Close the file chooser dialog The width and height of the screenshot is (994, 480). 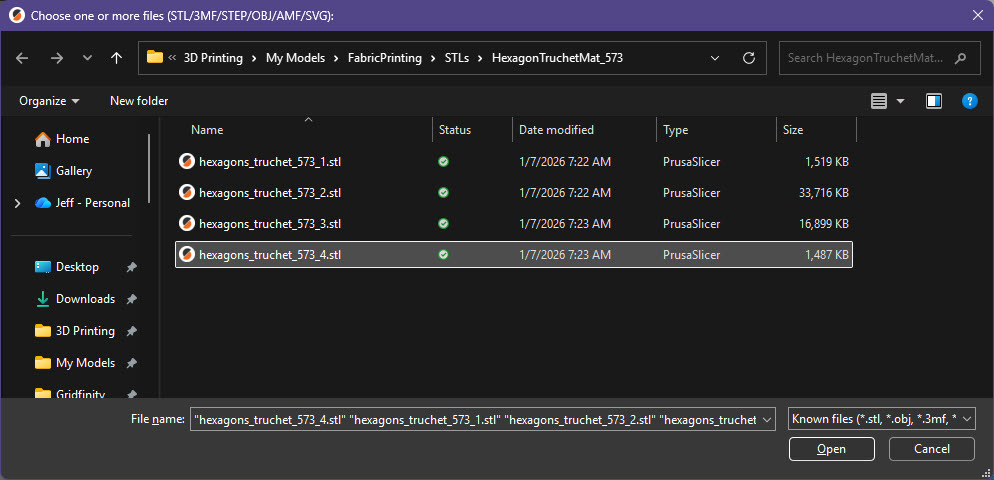pyautogui.click(x=978, y=15)
